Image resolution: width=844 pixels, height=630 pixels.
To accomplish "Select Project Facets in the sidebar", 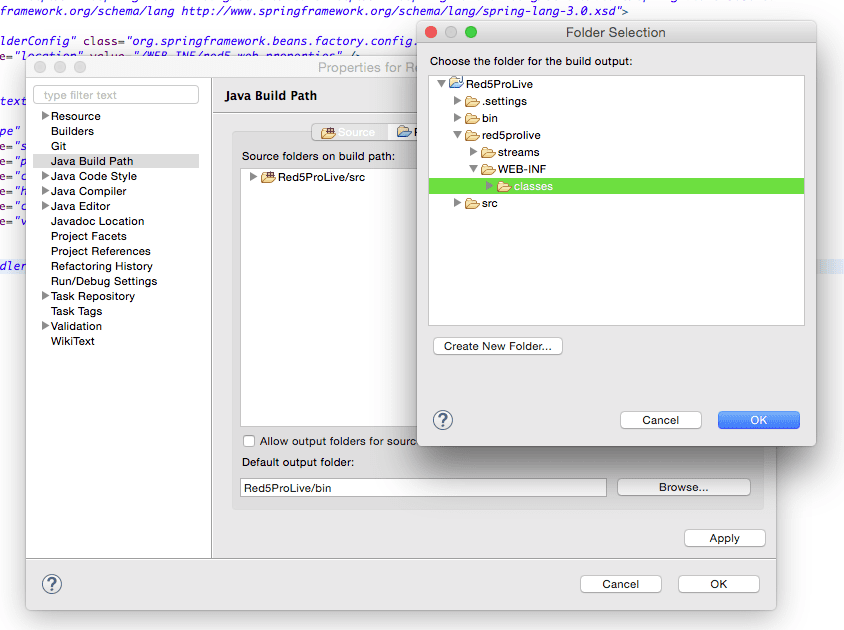I will coord(88,236).
